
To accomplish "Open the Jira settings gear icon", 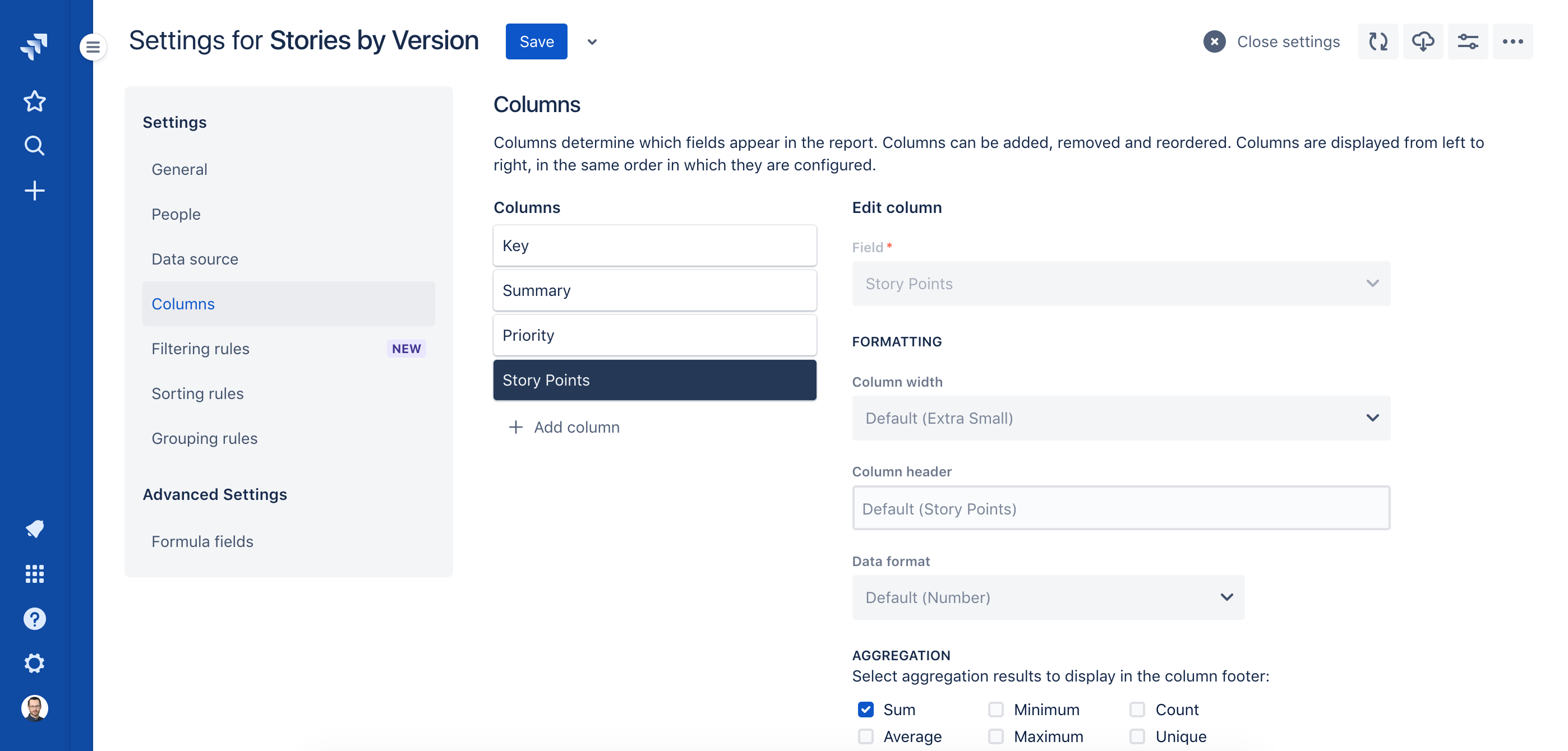I will point(34,664).
